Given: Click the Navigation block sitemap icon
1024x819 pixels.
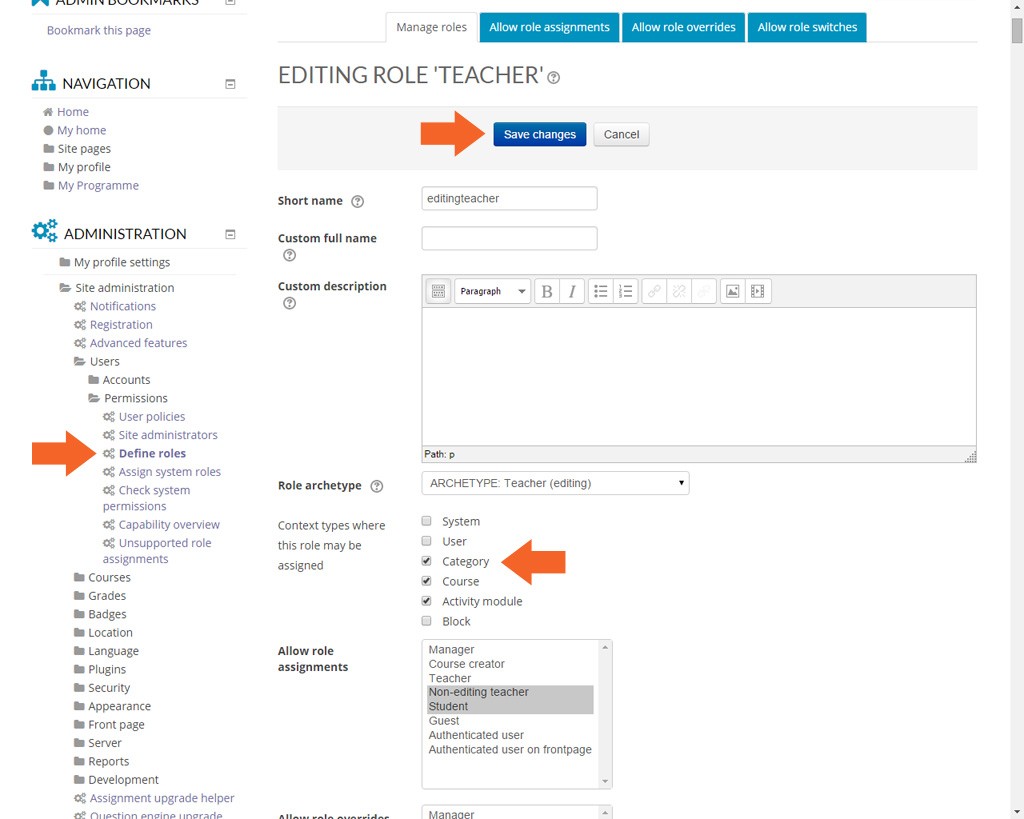Looking at the screenshot, I should (x=44, y=81).
